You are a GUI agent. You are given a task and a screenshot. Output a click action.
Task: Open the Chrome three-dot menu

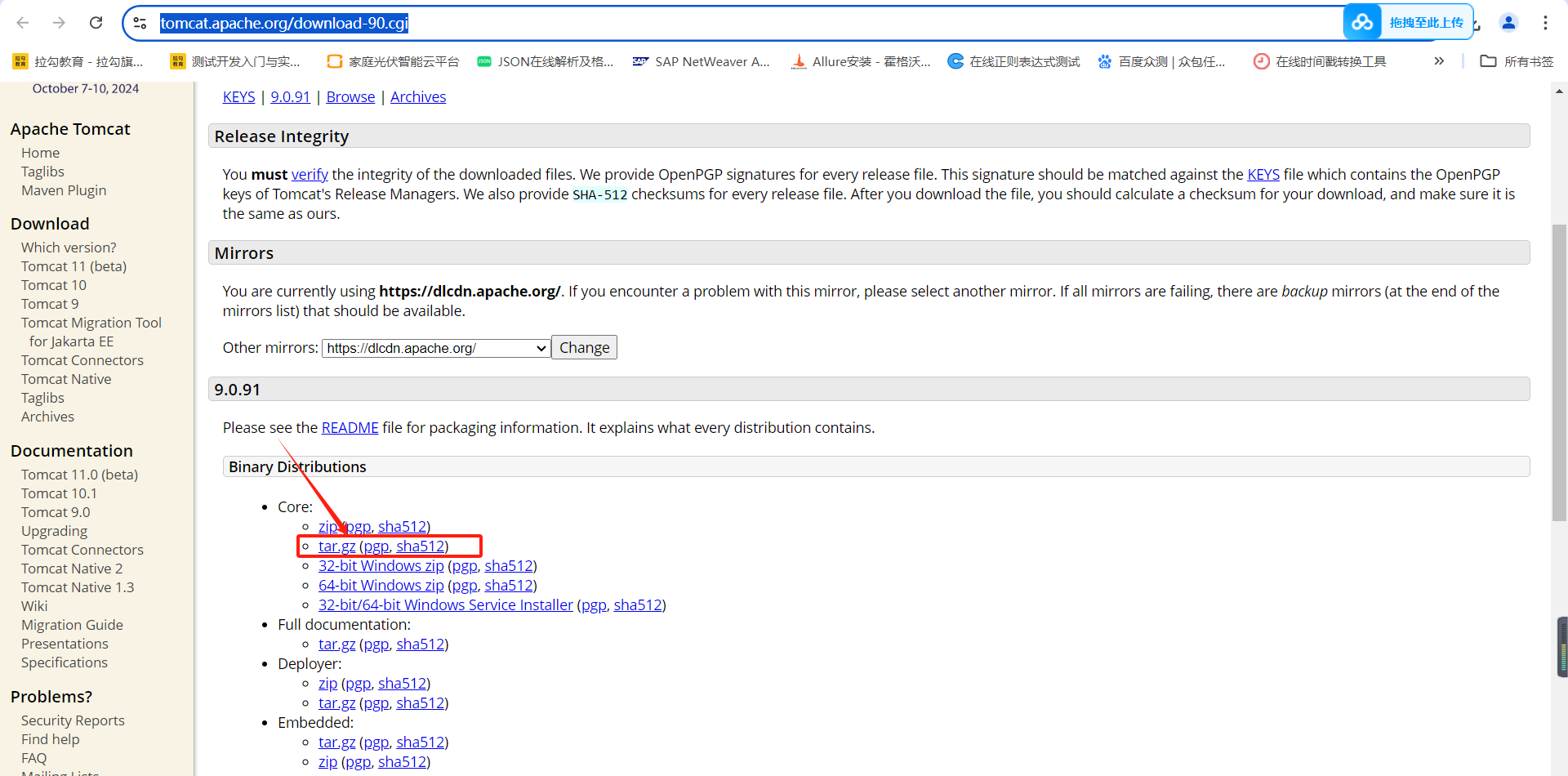coord(1545,23)
